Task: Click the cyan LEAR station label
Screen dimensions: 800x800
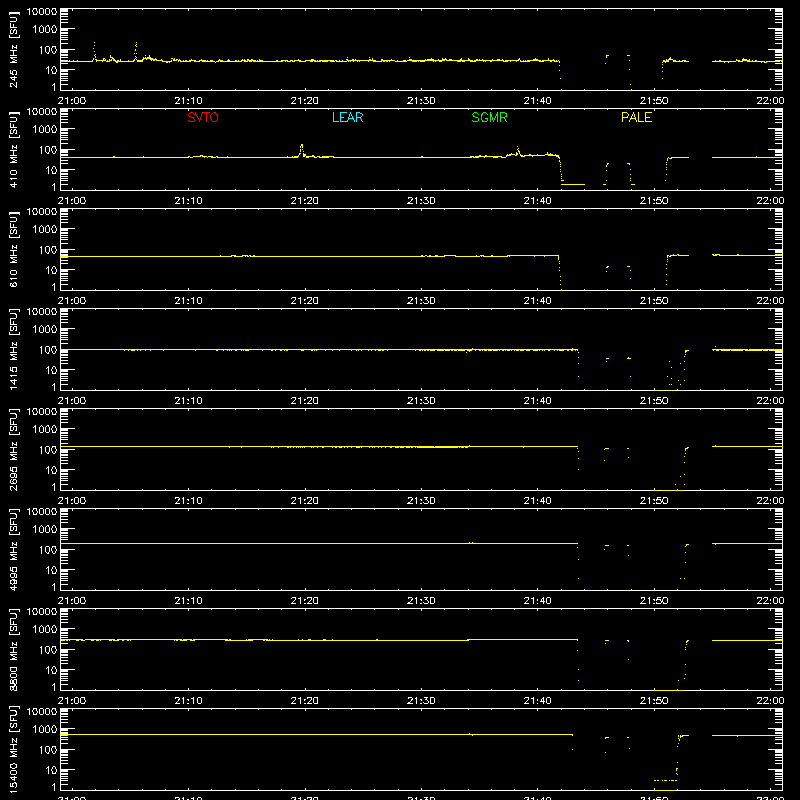Action: (347, 117)
